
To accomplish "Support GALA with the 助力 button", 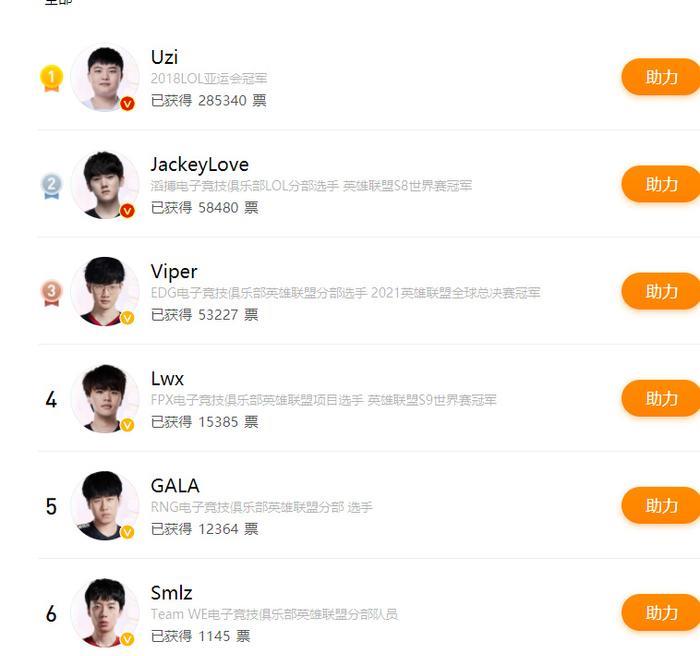I will pyautogui.click(x=661, y=506).
